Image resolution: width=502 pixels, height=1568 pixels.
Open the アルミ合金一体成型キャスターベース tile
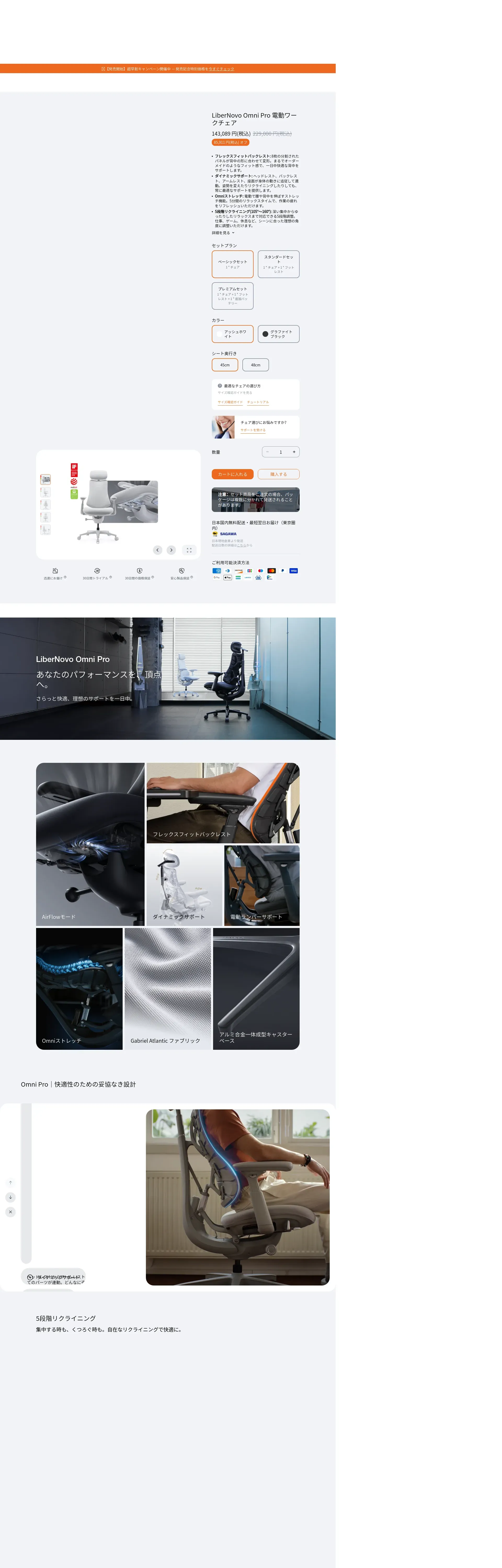point(256,989)
